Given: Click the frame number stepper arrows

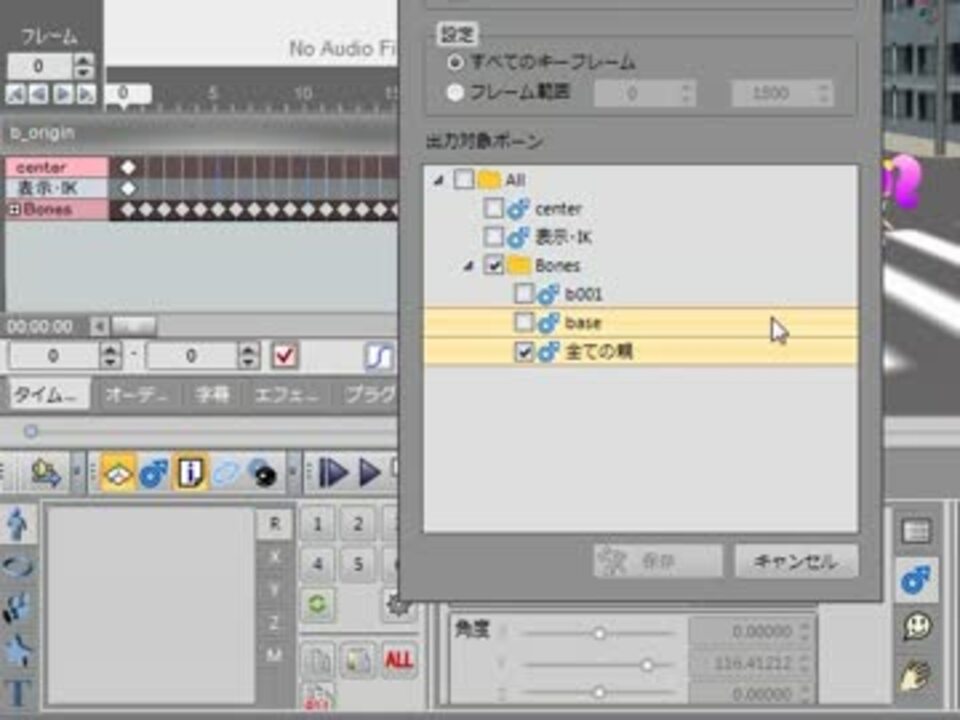Looking at the screenshot, I should point(84,66).
